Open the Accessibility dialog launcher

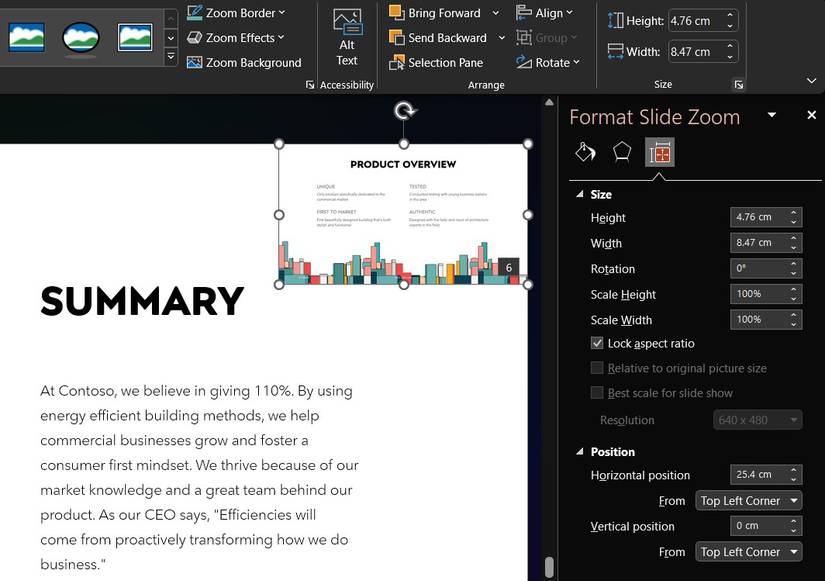(310, 85)
